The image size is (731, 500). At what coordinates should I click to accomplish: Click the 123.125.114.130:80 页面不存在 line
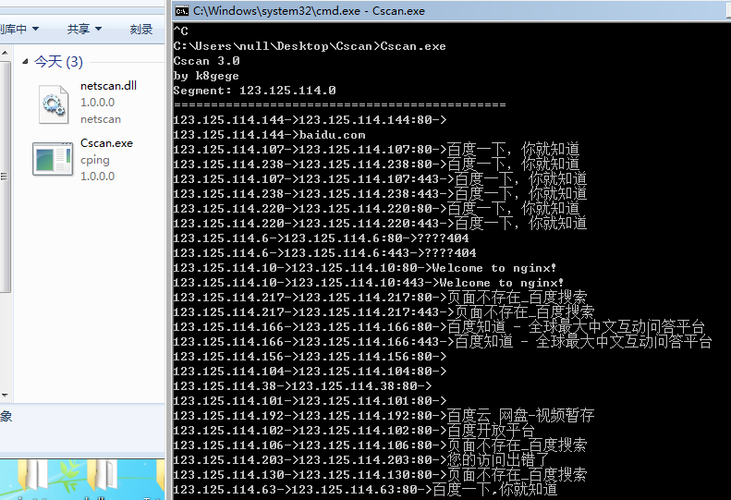380,475
